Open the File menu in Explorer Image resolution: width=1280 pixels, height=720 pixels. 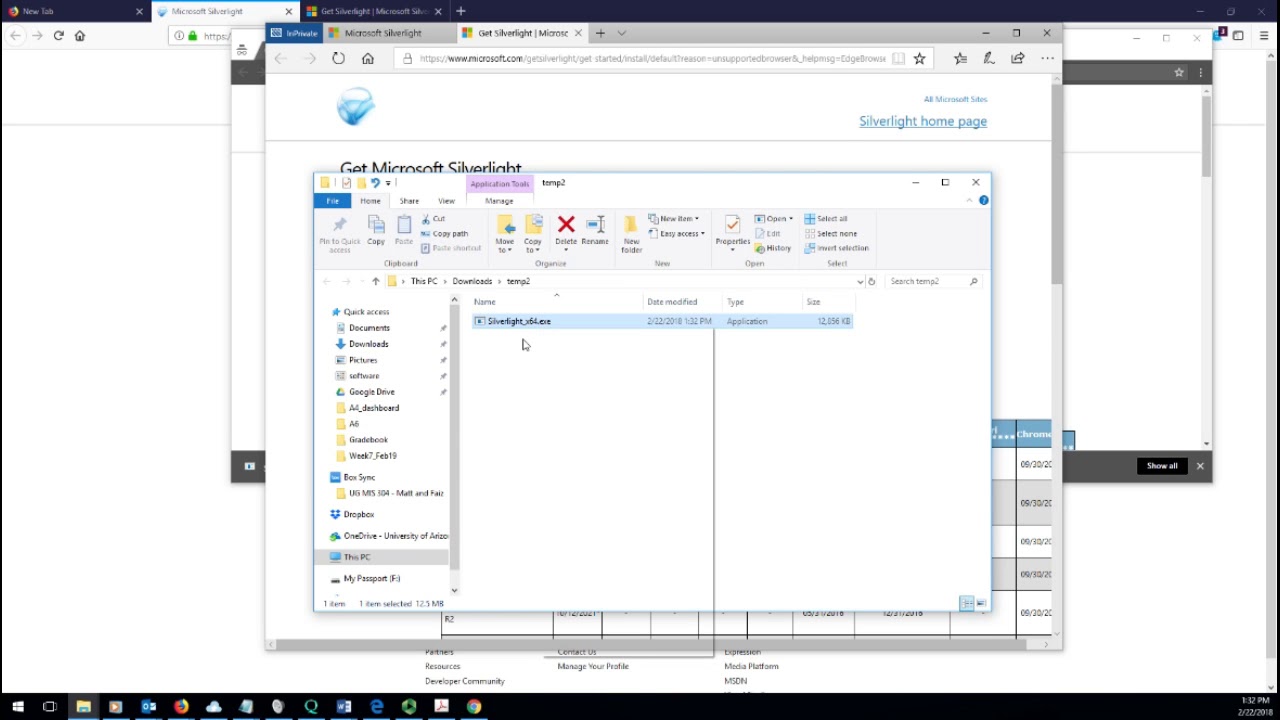click(x=332, y=201)
